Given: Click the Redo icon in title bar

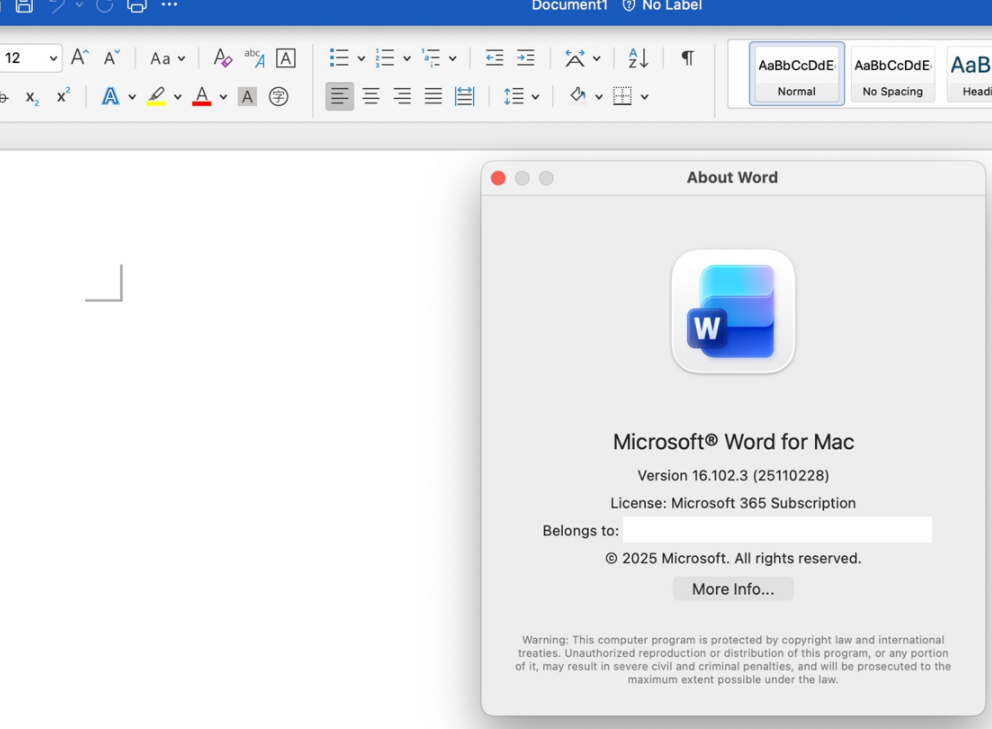Looking at the screenshot, I should click(x=104, y=6).
